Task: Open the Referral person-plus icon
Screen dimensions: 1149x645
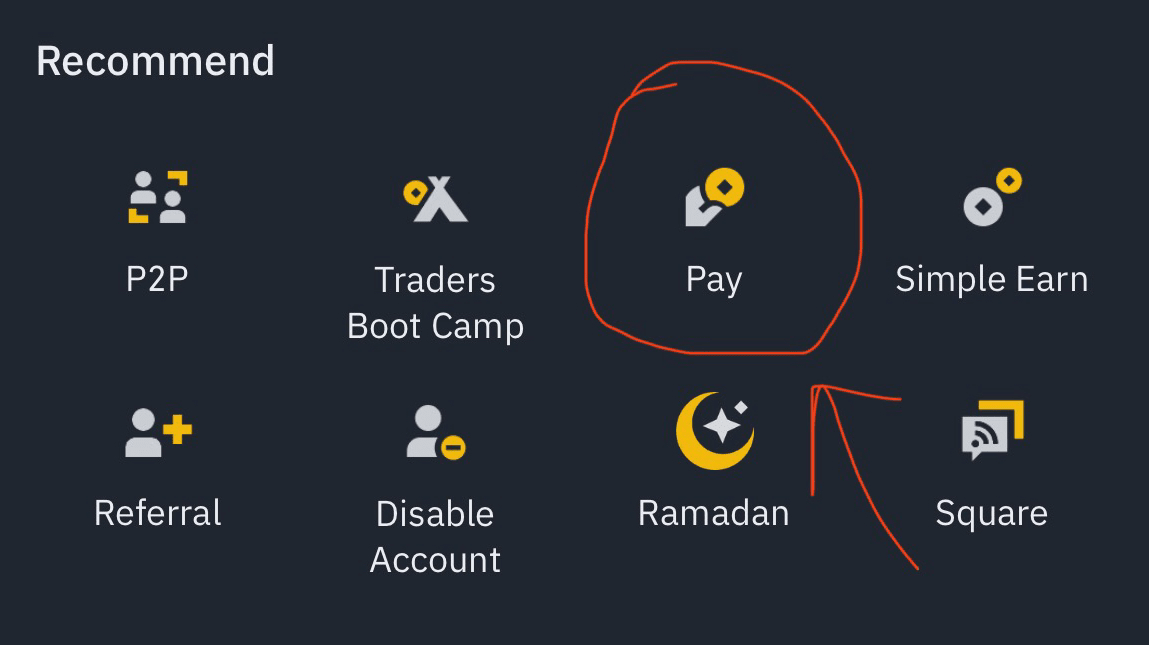Action: (158, 432)
